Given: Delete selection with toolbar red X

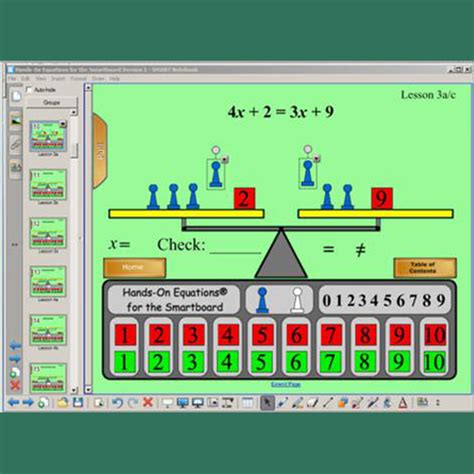Looking at the screenshot, I should 148,402.
